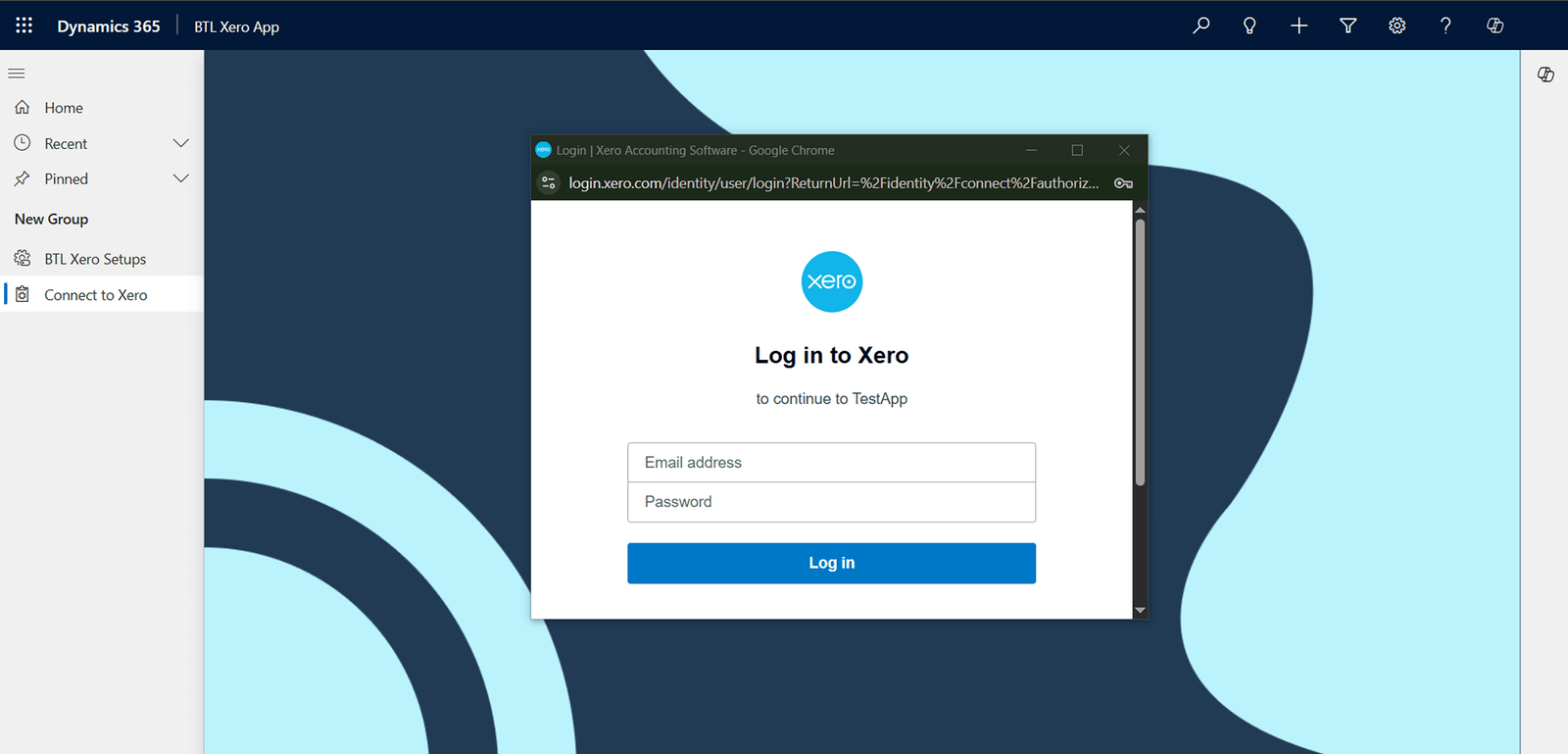
Task: Go to Home in the sidebar
Action: click(102, 108)
